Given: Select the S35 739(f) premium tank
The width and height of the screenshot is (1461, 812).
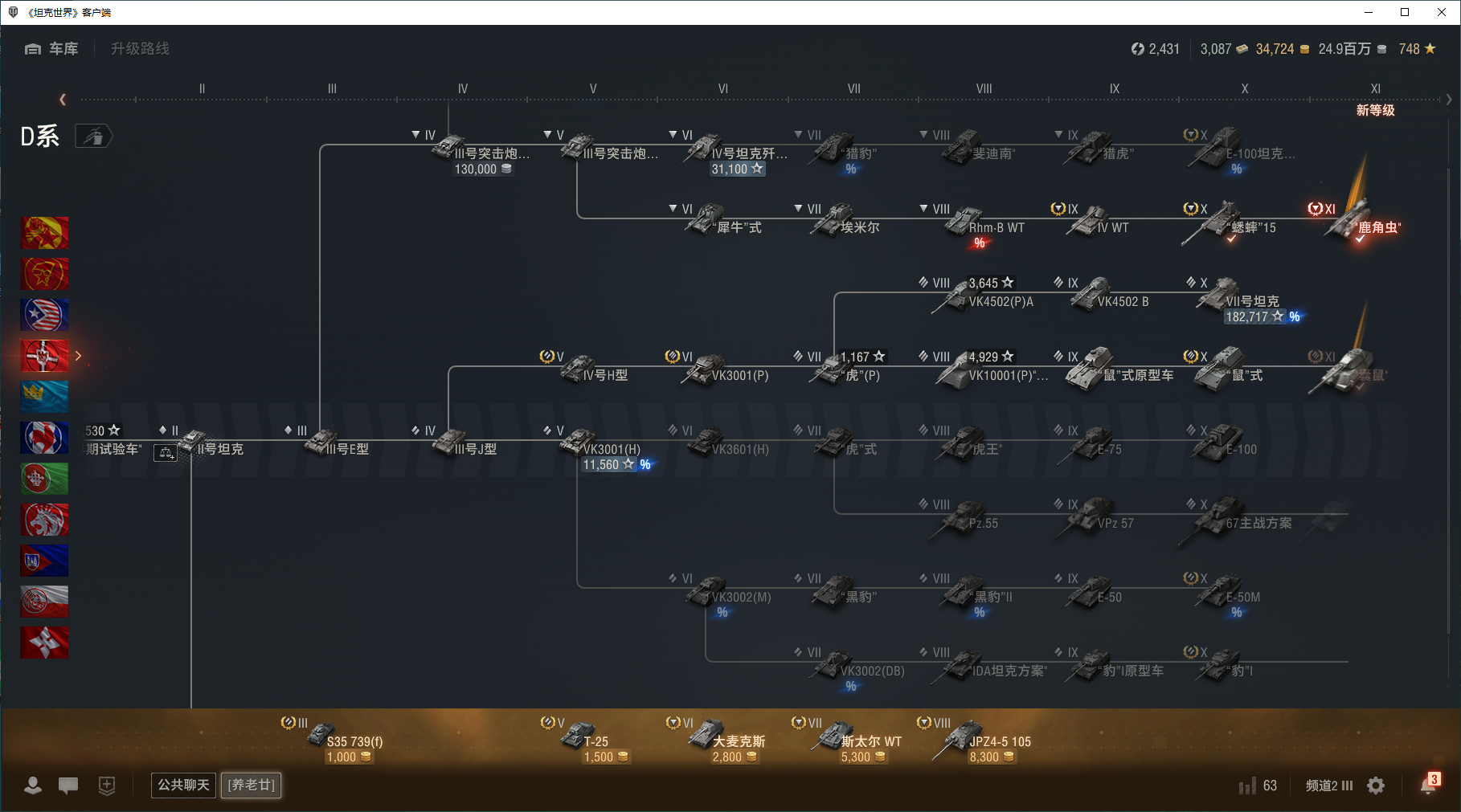Looking at the screenshot, I should (333, 740).
